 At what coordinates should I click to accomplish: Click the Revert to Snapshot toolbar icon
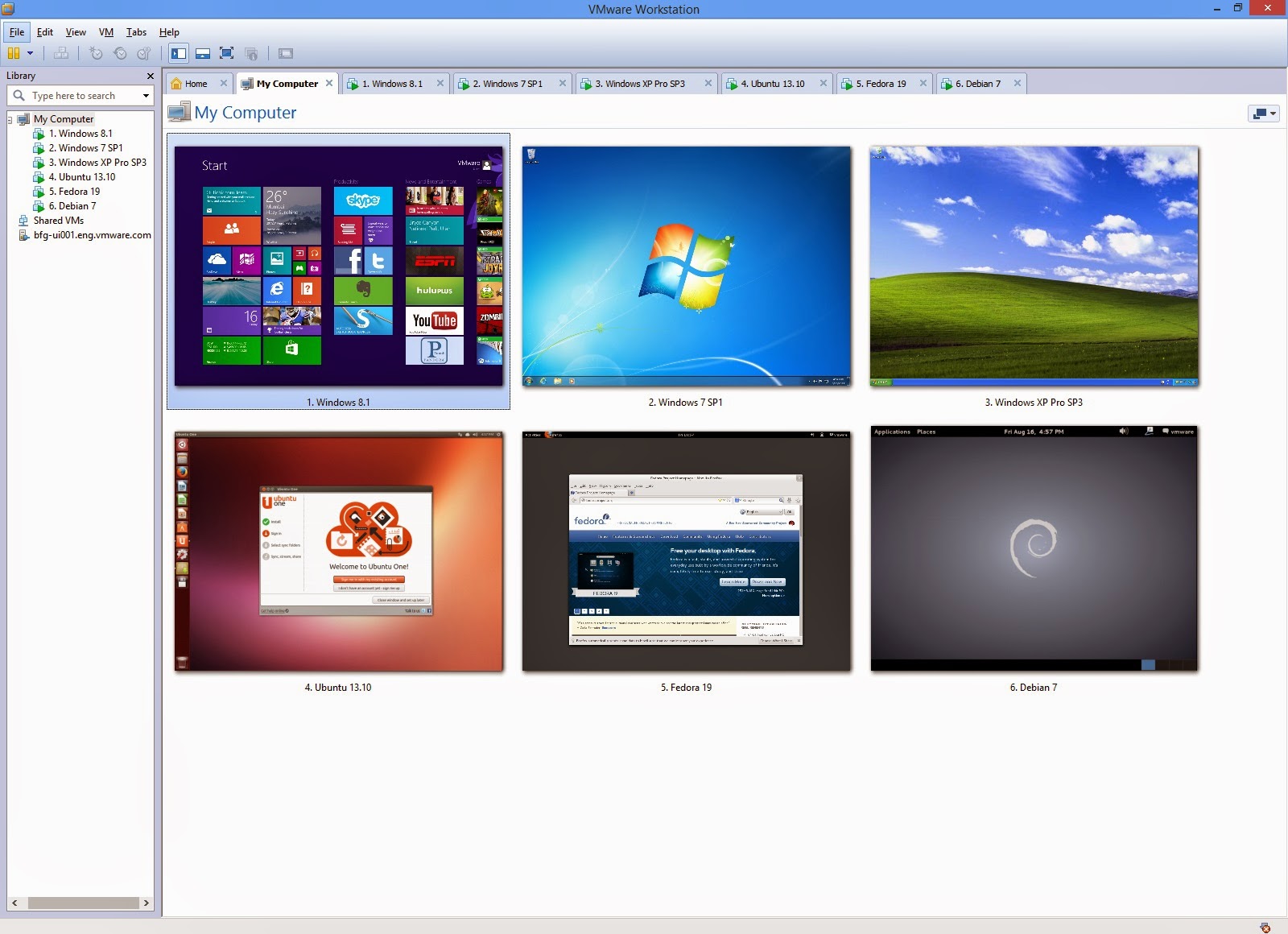point(120,54)
